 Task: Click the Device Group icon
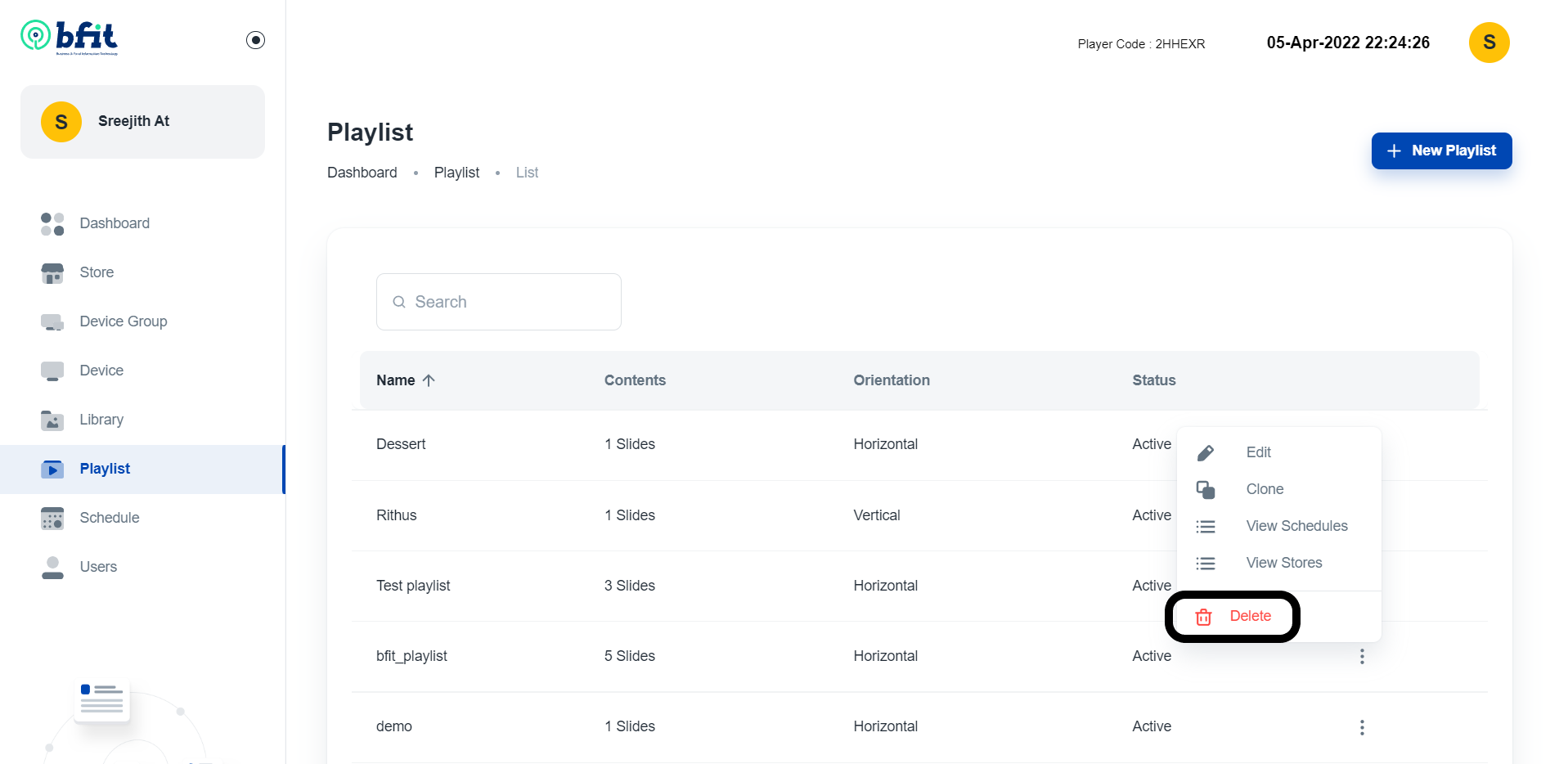pyautogui.click(x=52, y=322)
